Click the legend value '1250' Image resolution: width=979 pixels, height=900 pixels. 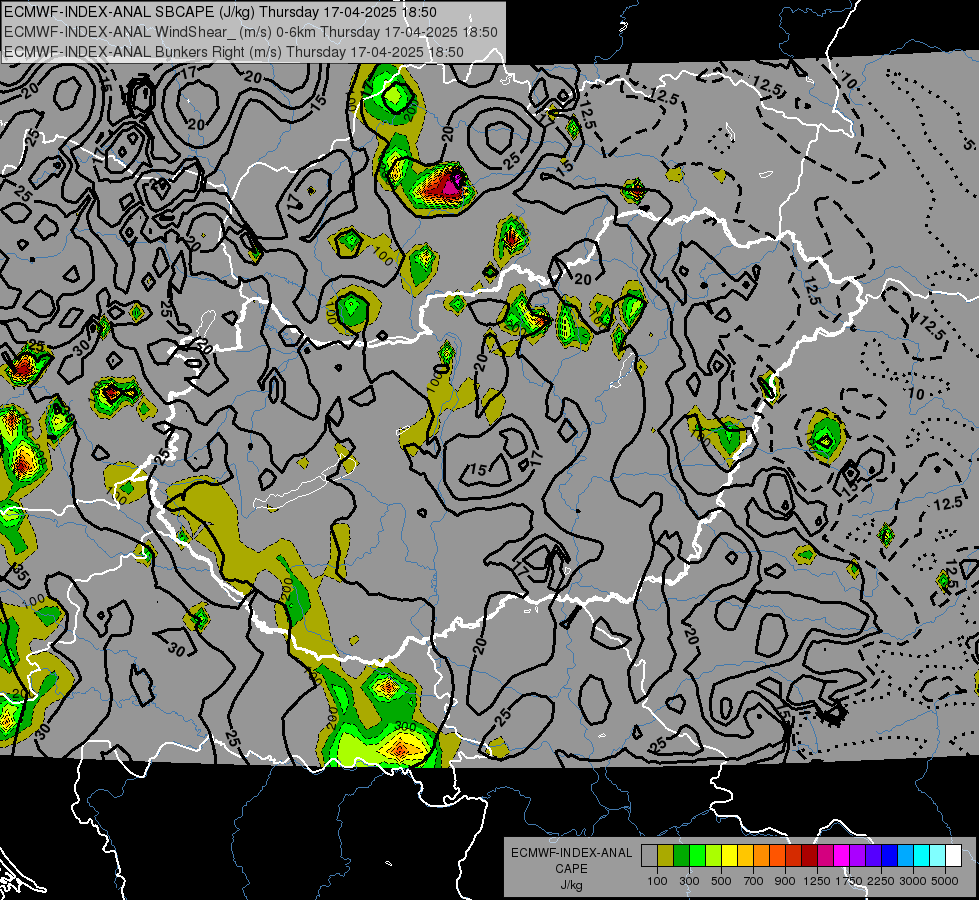817,881
